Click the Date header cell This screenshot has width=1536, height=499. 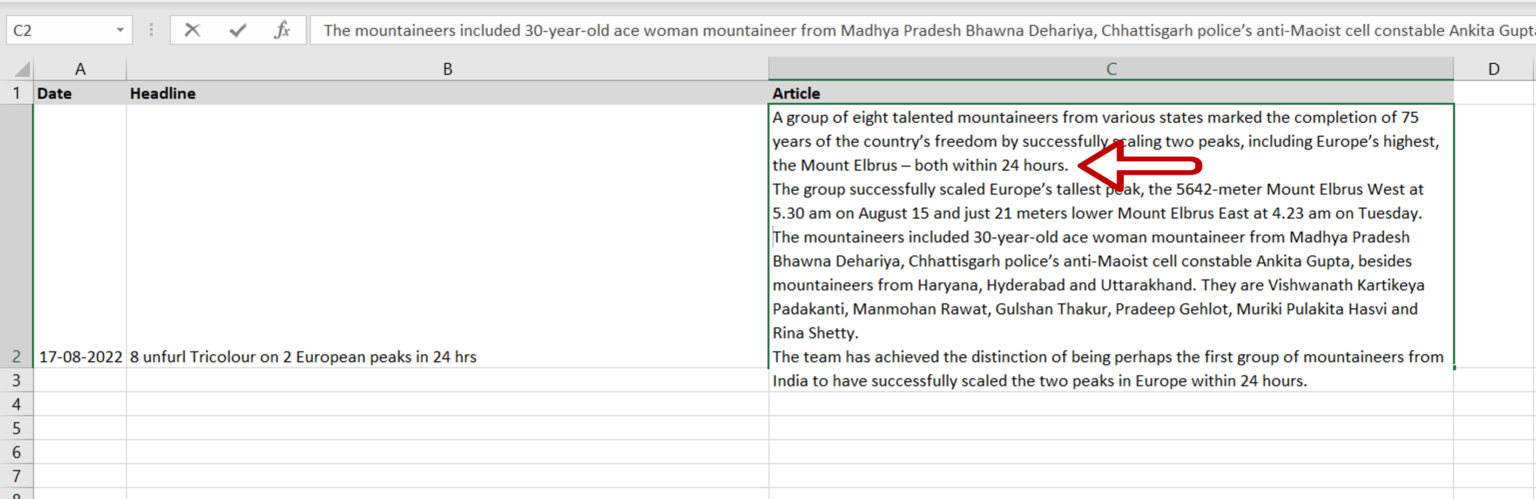point(80,93)
